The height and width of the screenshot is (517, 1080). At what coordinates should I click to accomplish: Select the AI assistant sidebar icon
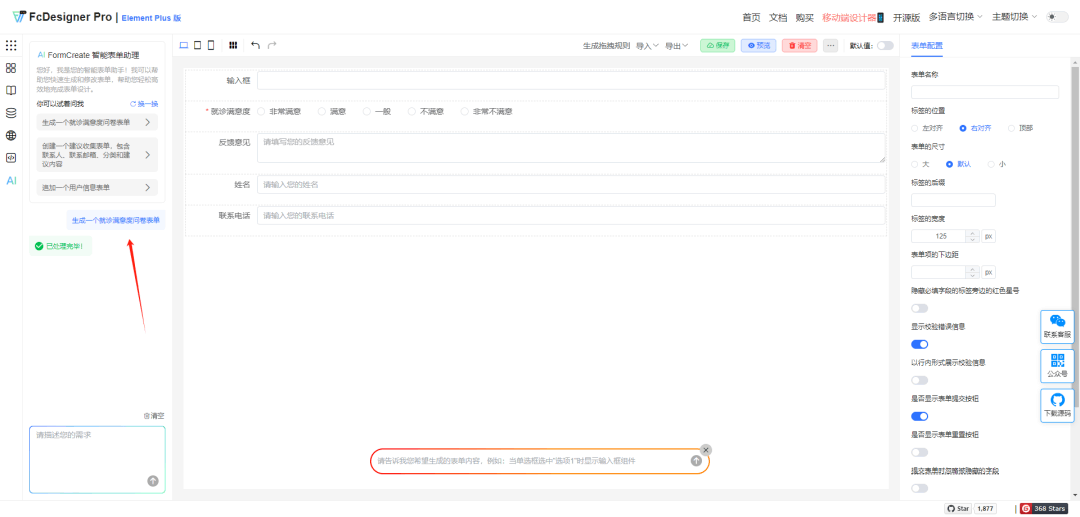11,180
